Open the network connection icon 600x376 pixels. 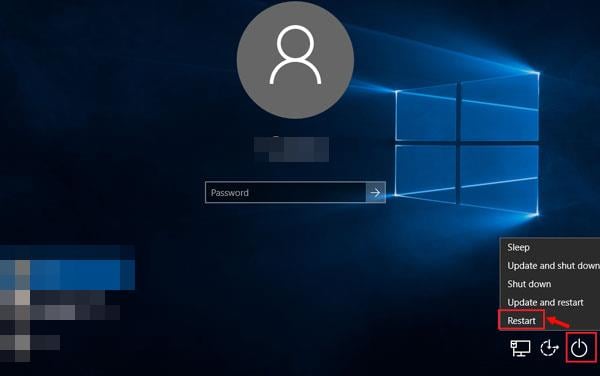click(x=520, y=348)
